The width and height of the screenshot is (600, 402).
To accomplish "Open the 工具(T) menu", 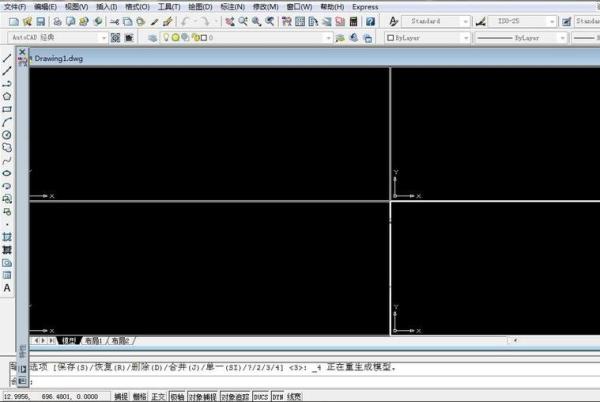I will coord(169,7).
